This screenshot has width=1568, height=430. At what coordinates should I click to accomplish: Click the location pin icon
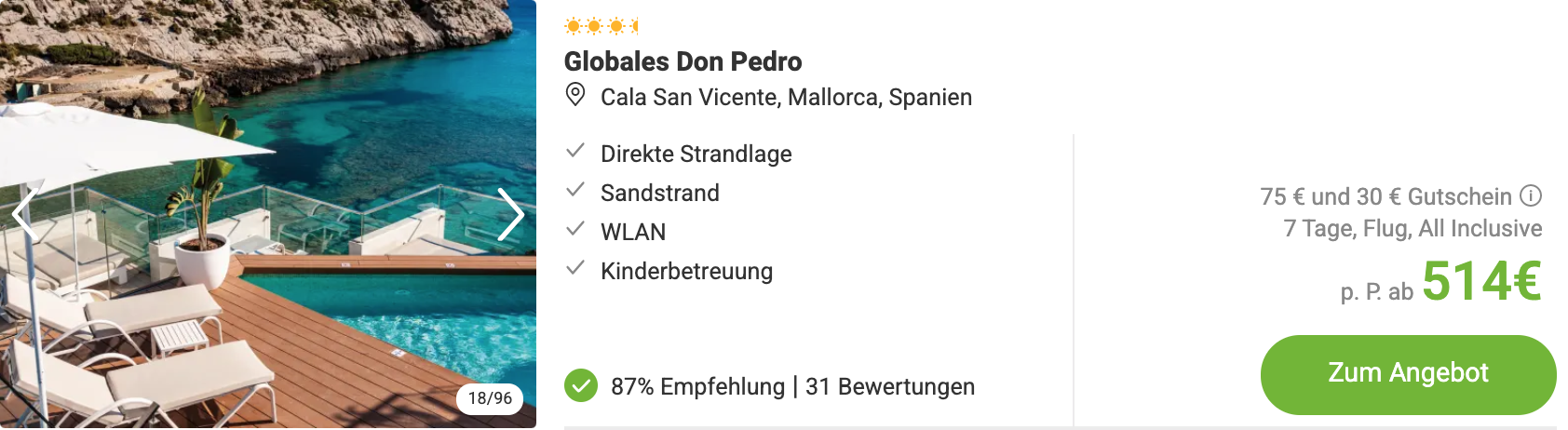575,95
